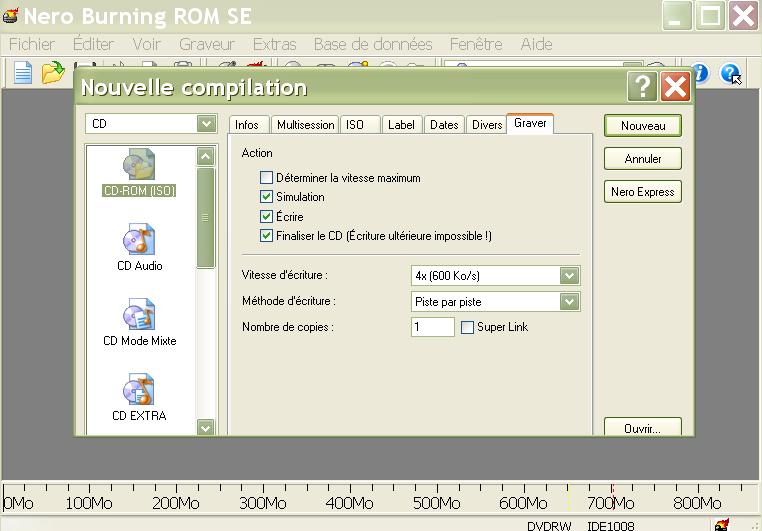Click the dialog question mark help button
Viewport: 762px width, 531px height.
click(642, 87)
